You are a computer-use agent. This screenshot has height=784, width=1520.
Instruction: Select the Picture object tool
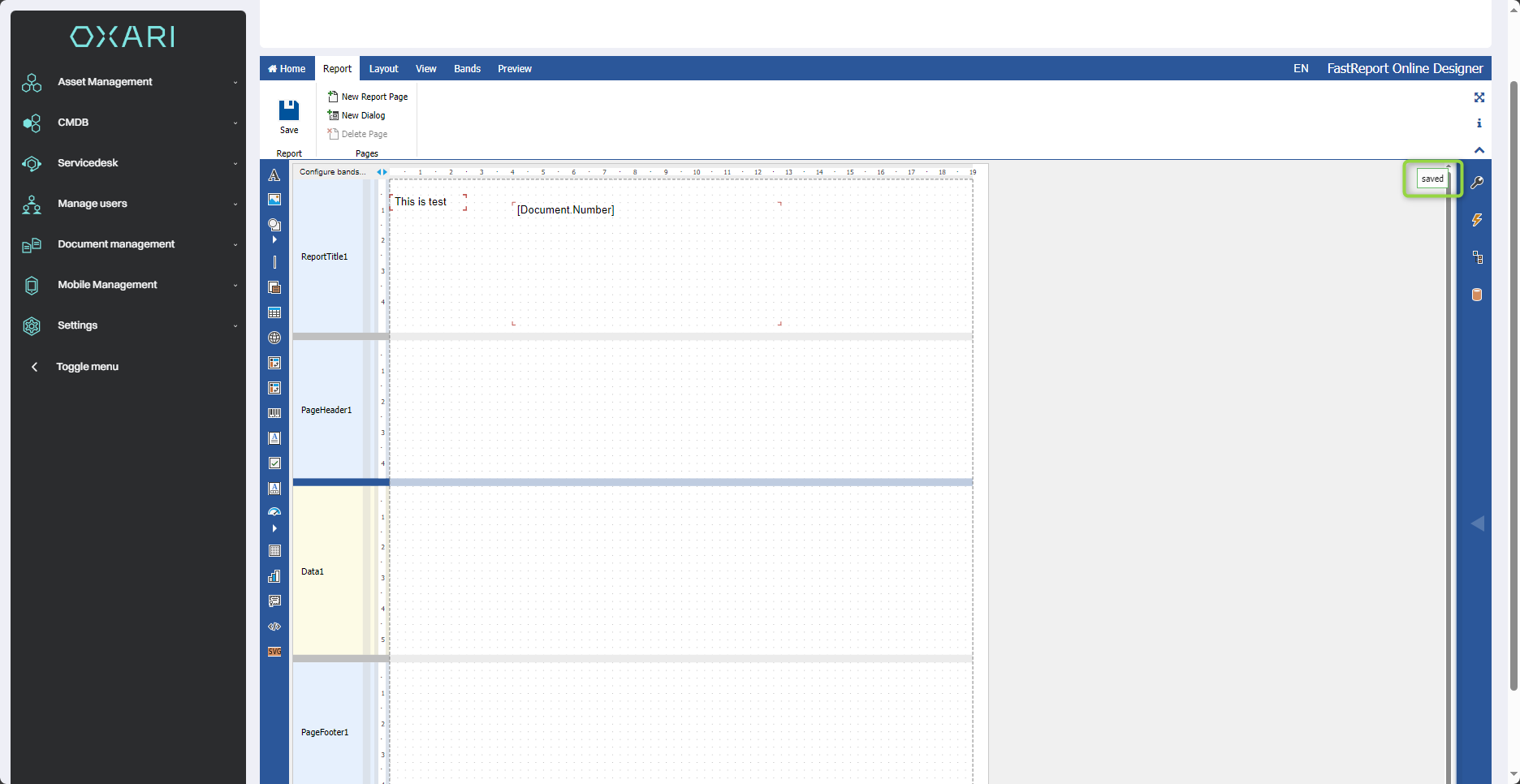274,200
